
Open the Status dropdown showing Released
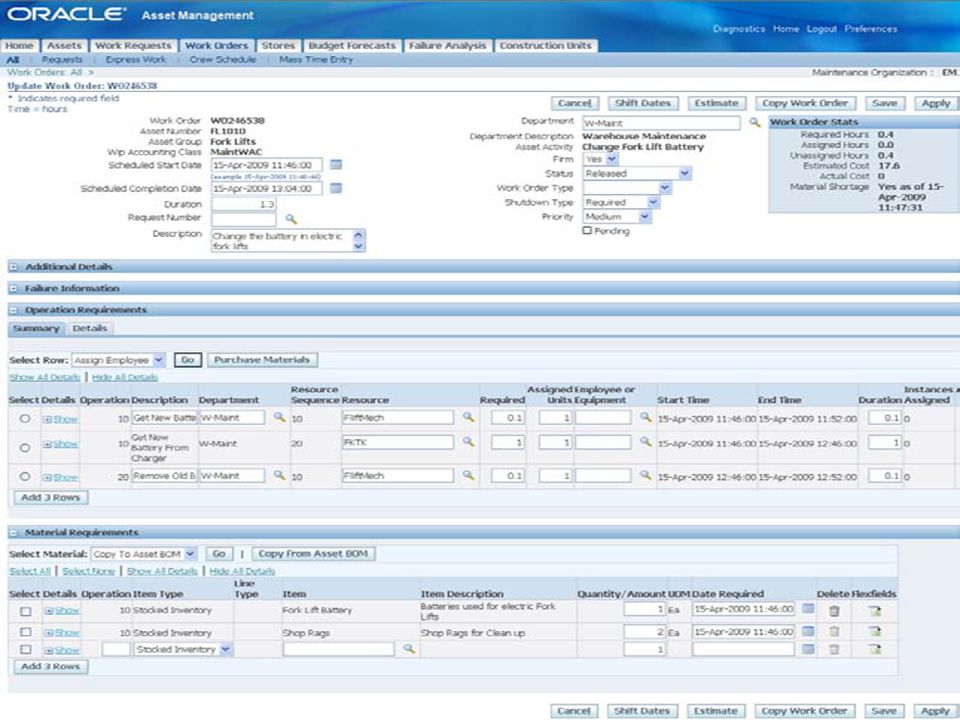click(x=637, y=173)
